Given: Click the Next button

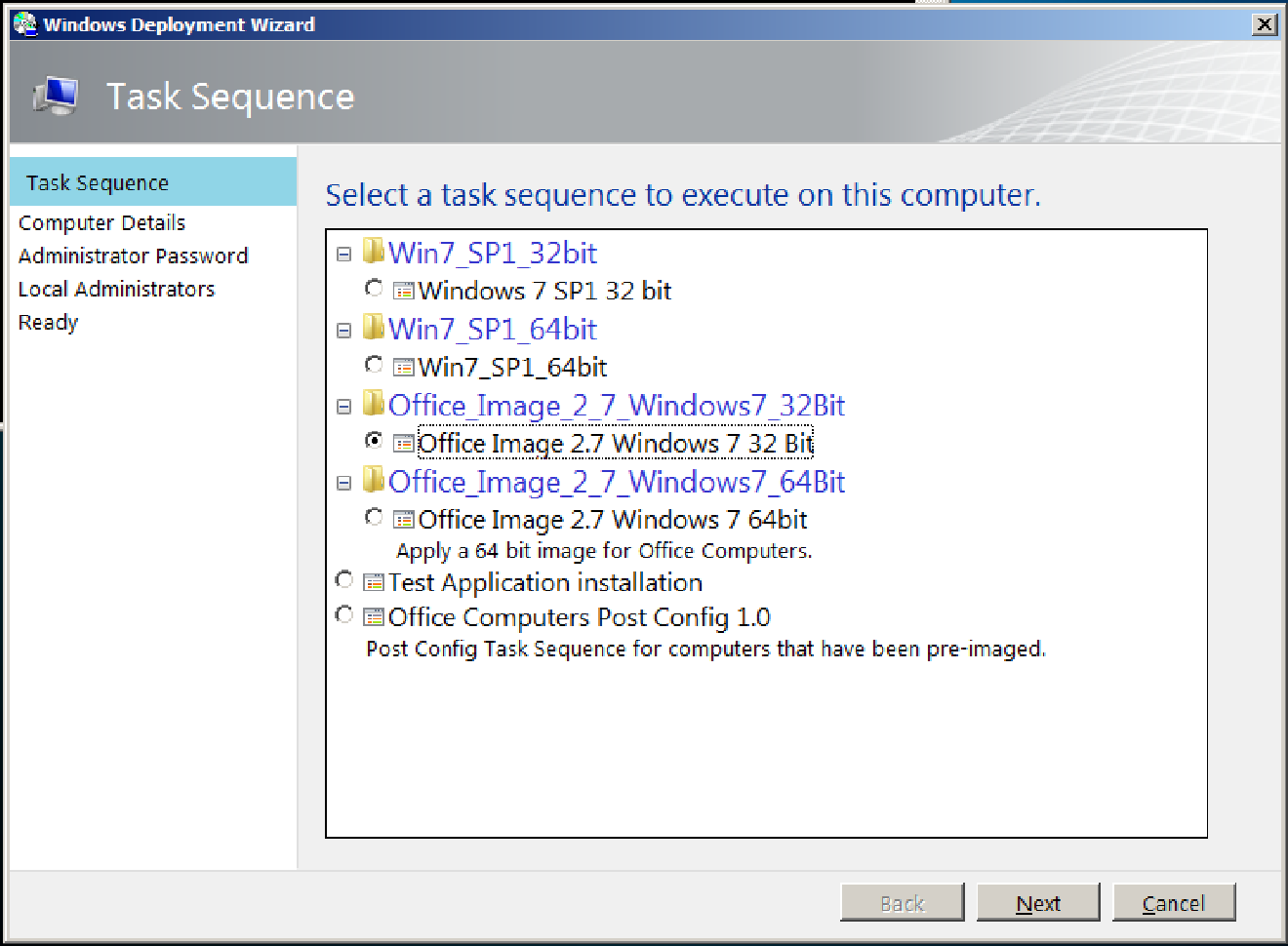Looking at the screenshot, I should tap(1038, 902).
